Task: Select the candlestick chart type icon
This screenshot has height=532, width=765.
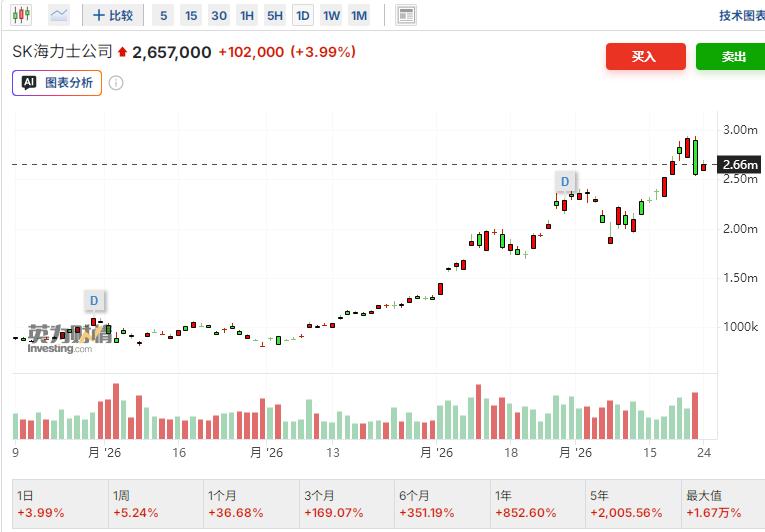Action: click(21, 15)
